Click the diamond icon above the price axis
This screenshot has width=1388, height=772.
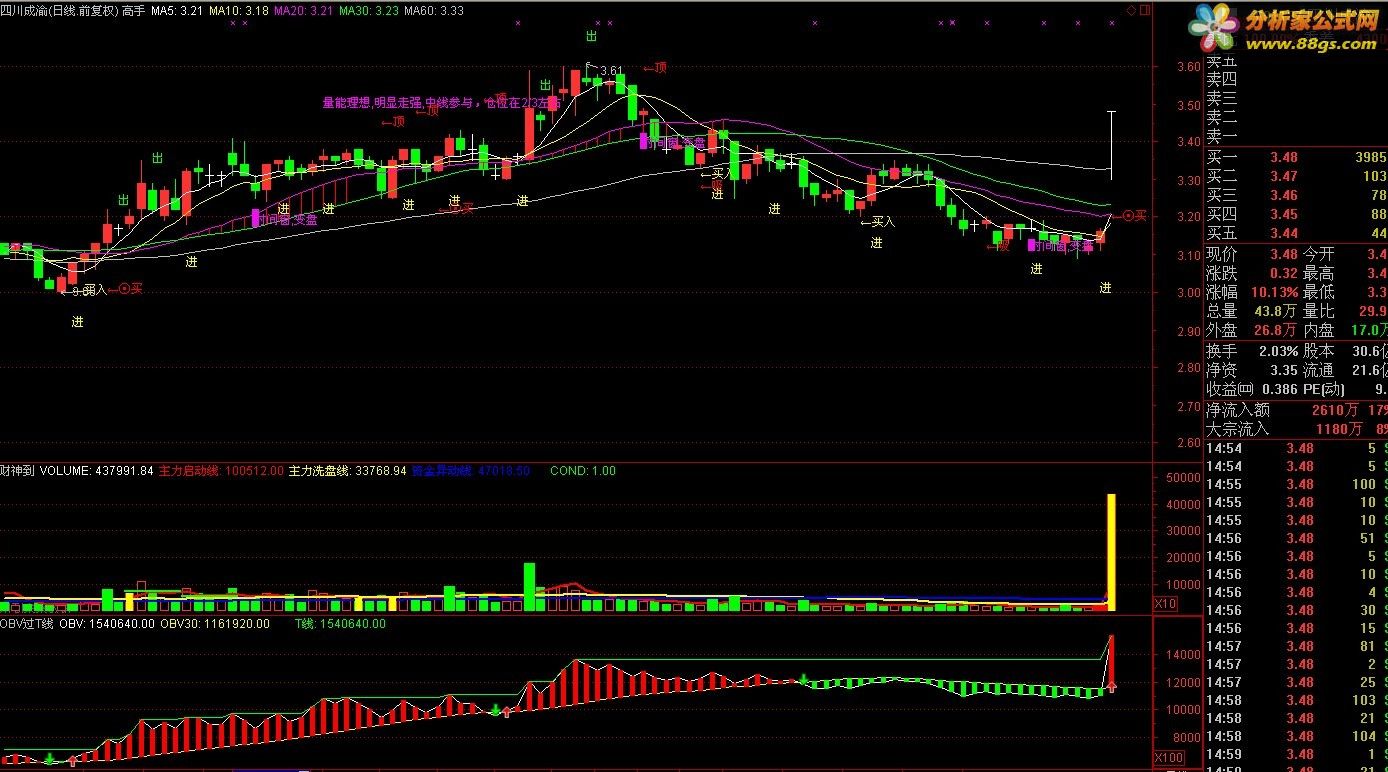coord(1131,11)
